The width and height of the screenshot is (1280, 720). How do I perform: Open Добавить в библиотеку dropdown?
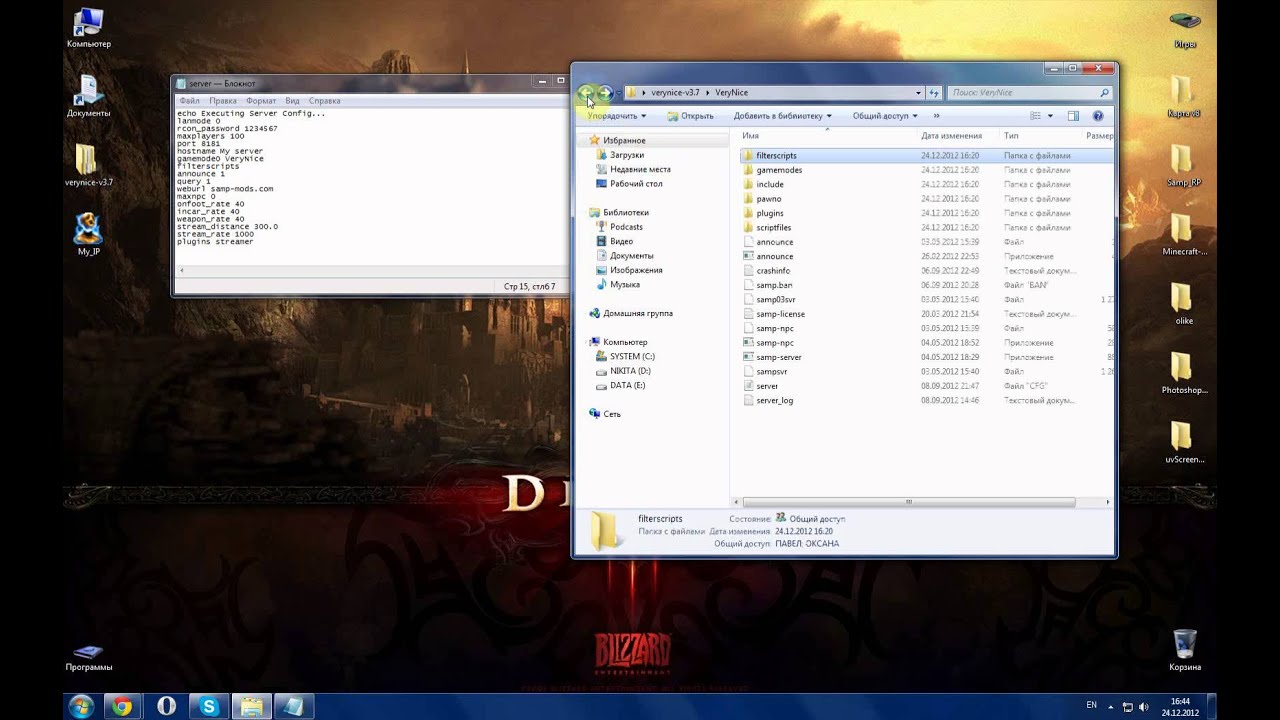click(x=783, y=116)
